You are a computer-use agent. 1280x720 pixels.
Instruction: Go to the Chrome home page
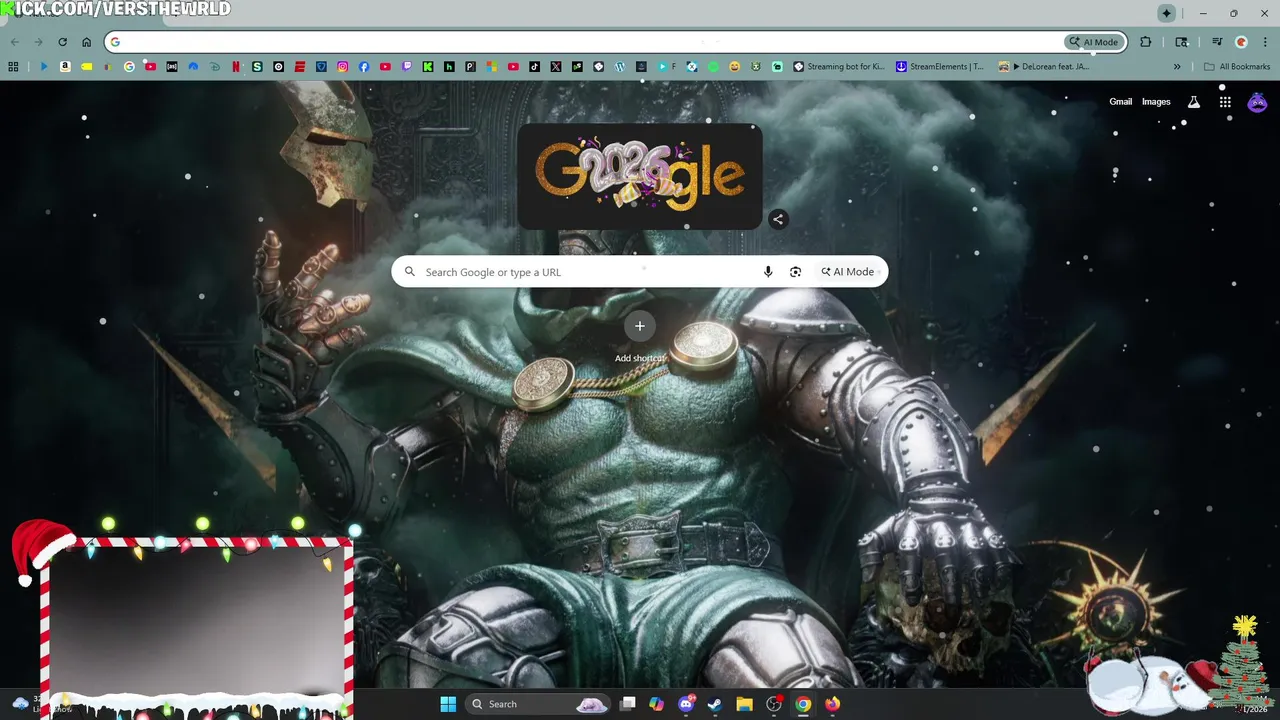click(x=86, y=42)
